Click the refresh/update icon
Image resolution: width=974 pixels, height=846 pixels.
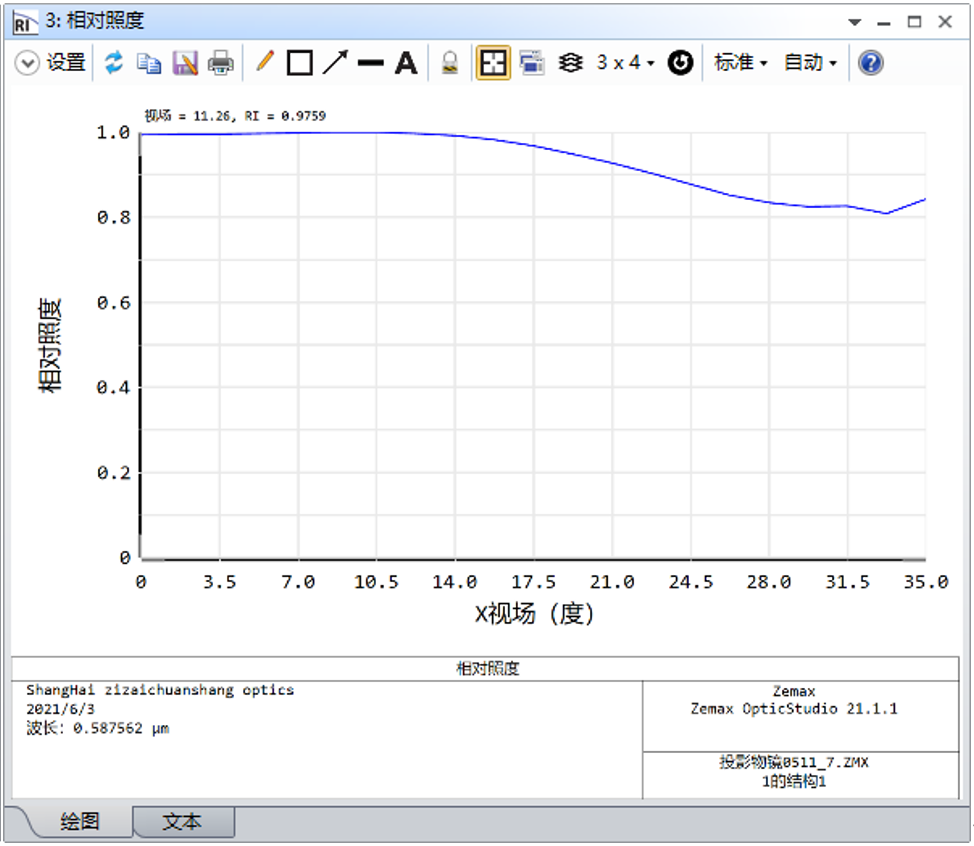point(114,63)
